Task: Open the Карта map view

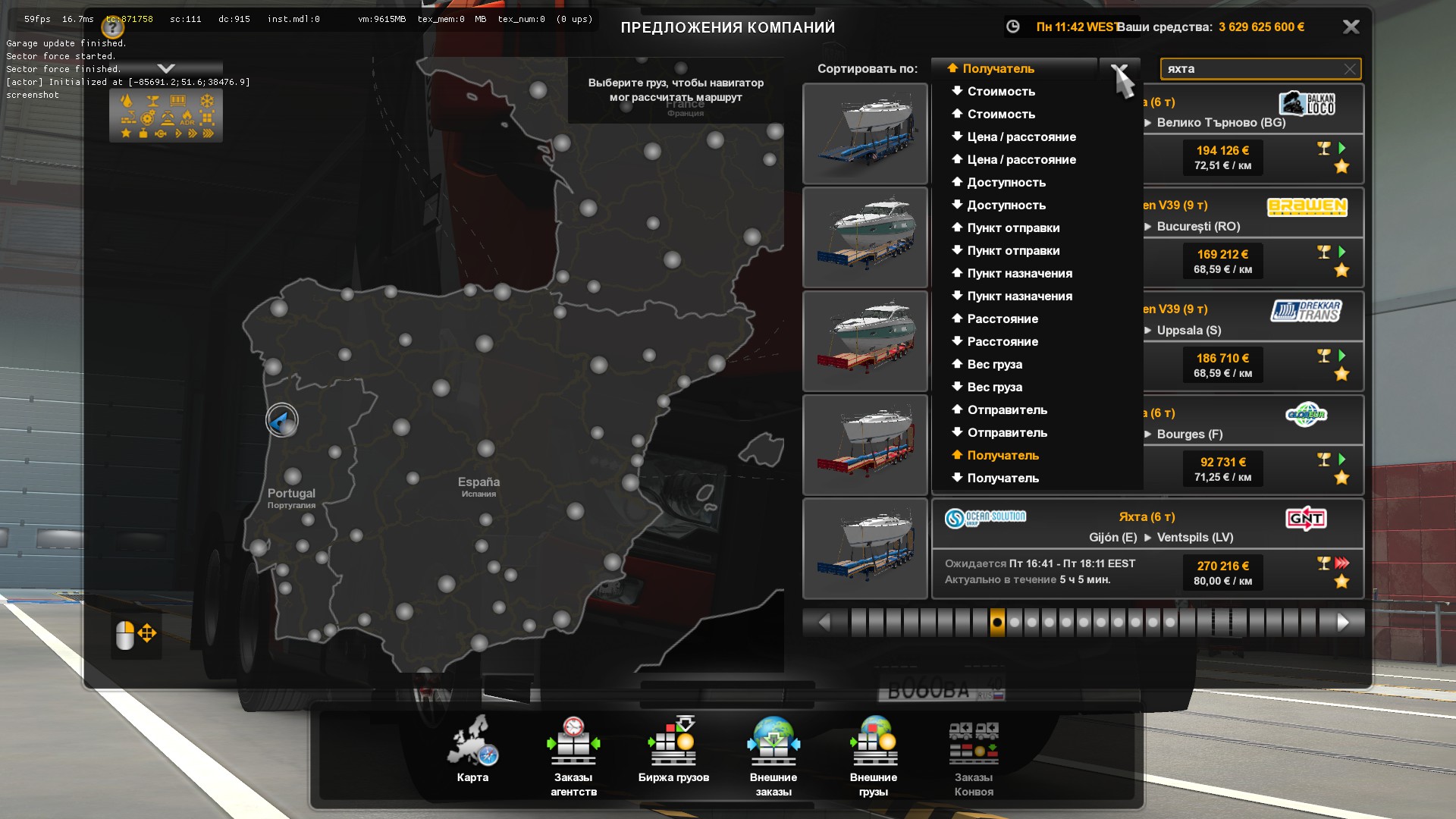Action: tap(472, 747)
